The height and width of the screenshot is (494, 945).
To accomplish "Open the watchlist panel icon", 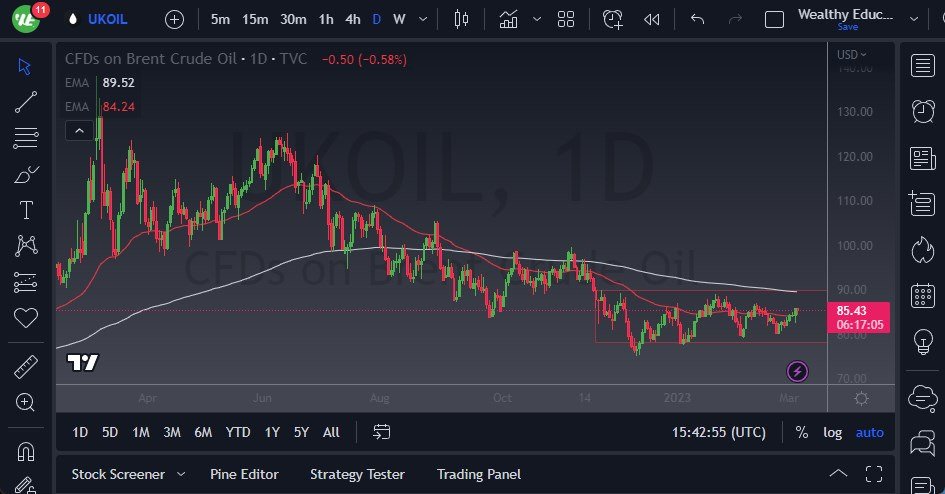I will 923,66.
